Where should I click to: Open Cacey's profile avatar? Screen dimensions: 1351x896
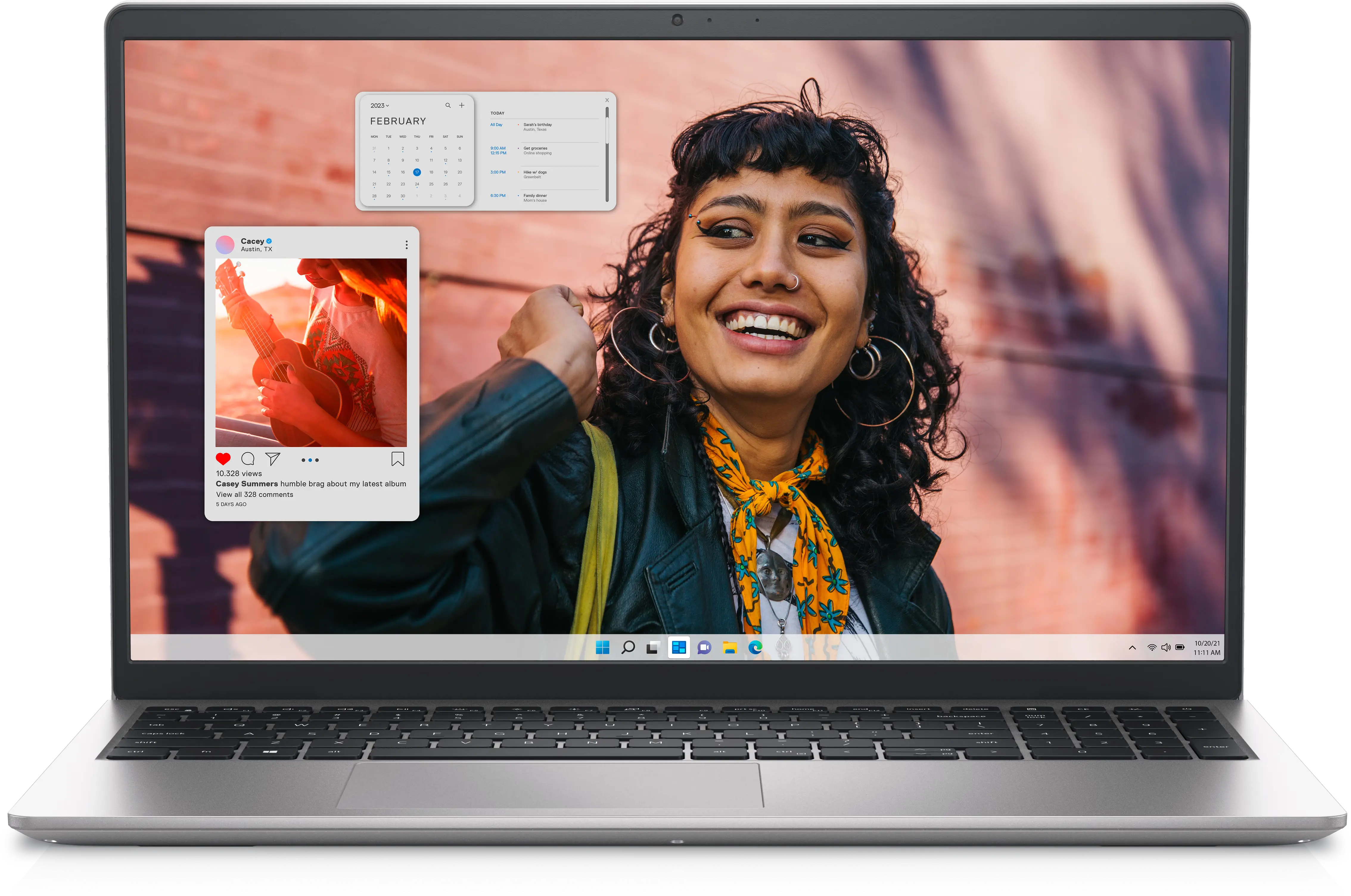225,244
